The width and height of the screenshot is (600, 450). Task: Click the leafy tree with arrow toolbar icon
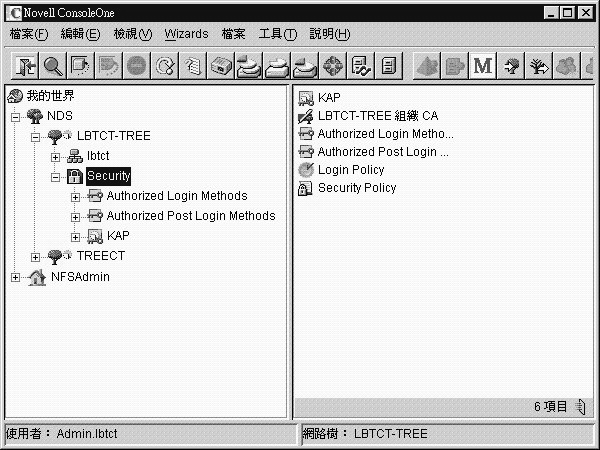coord(511,66)
